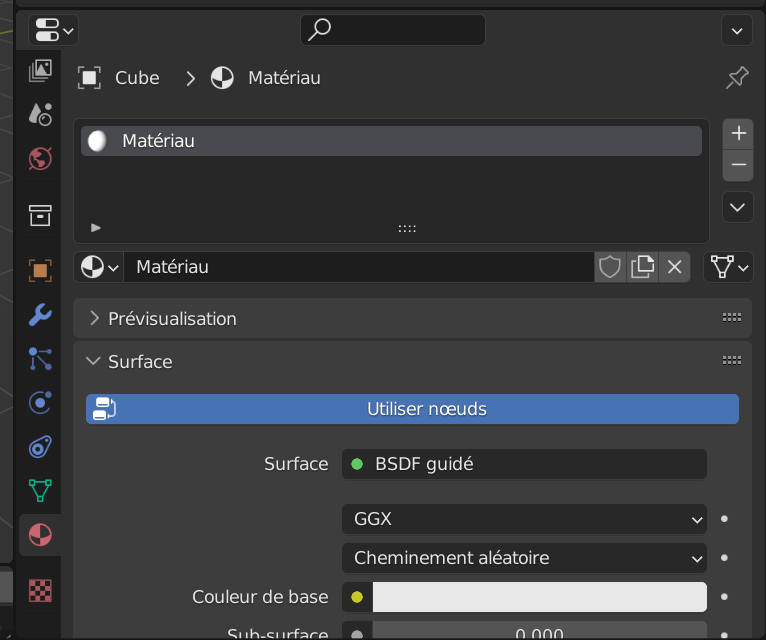Click the properties search field
This screenshot has height=640, width=766.
click(393, 30)
